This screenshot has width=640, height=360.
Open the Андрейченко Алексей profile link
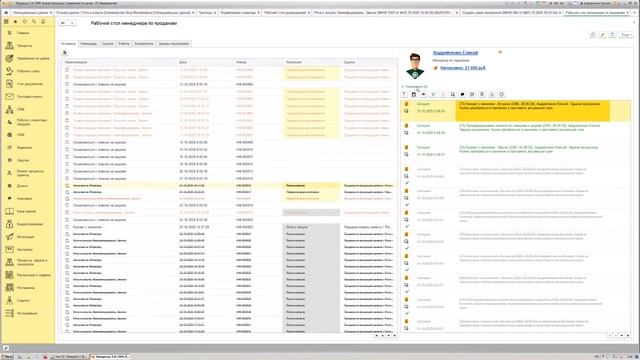point(455,53)
